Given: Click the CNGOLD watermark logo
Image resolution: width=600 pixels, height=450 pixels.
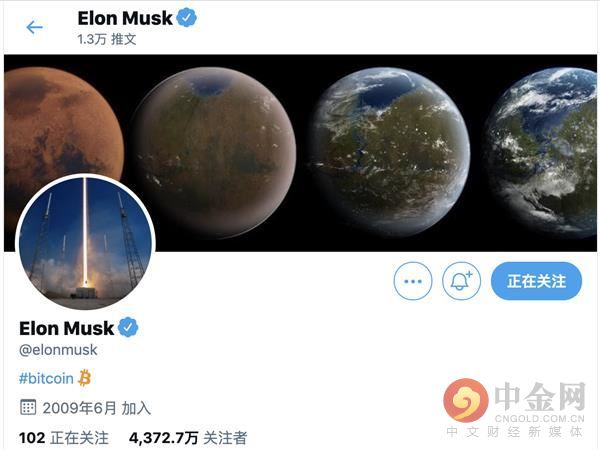Looking at the screenshot, I should (x=514, y=408).
